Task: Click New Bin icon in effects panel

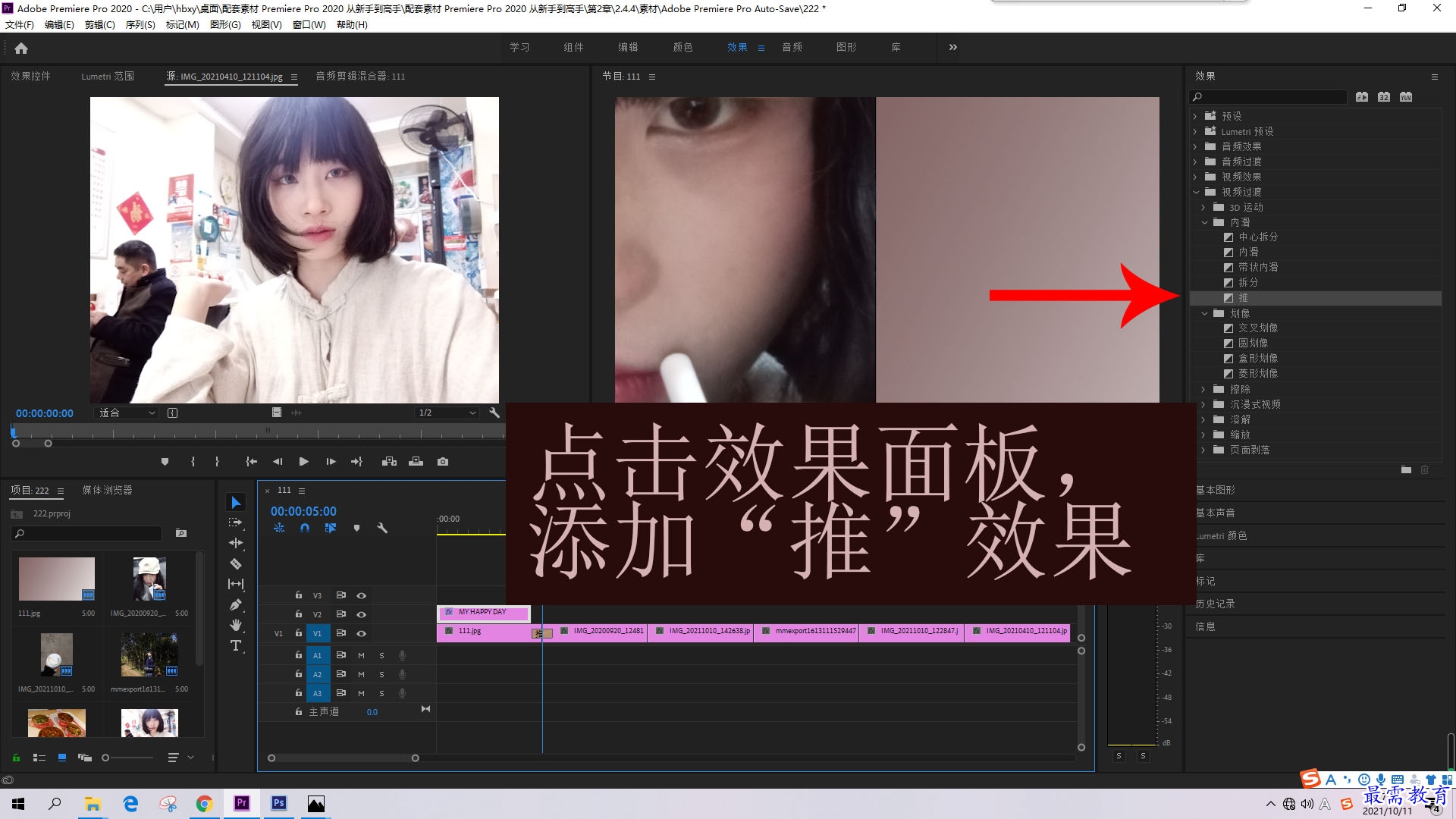Action: tap(1406, 470)
